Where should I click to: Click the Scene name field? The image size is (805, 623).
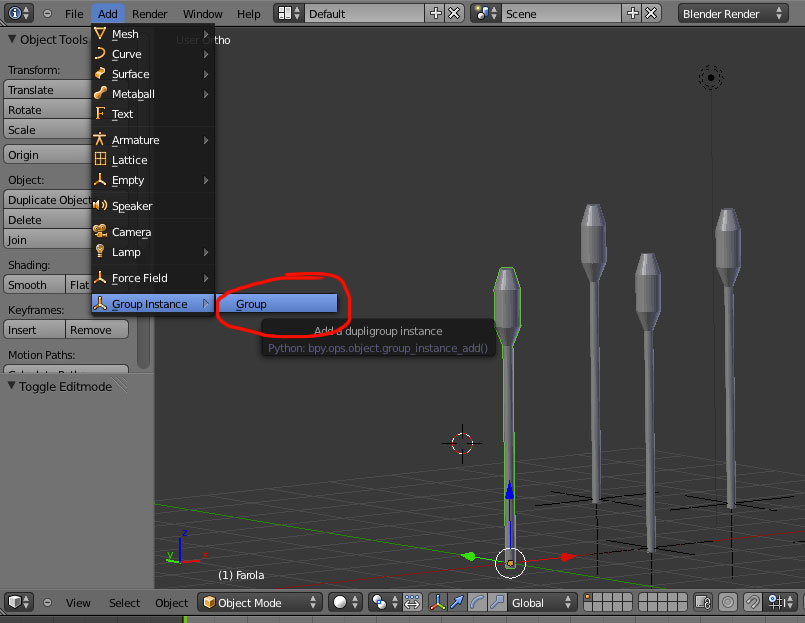click(x=562, y=13)
